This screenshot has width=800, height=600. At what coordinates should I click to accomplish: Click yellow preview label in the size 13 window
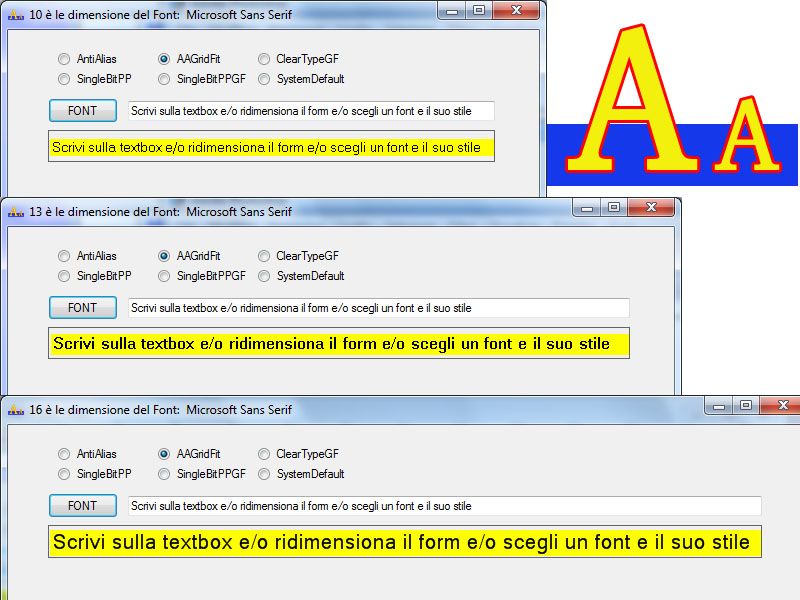pos(339,343)
